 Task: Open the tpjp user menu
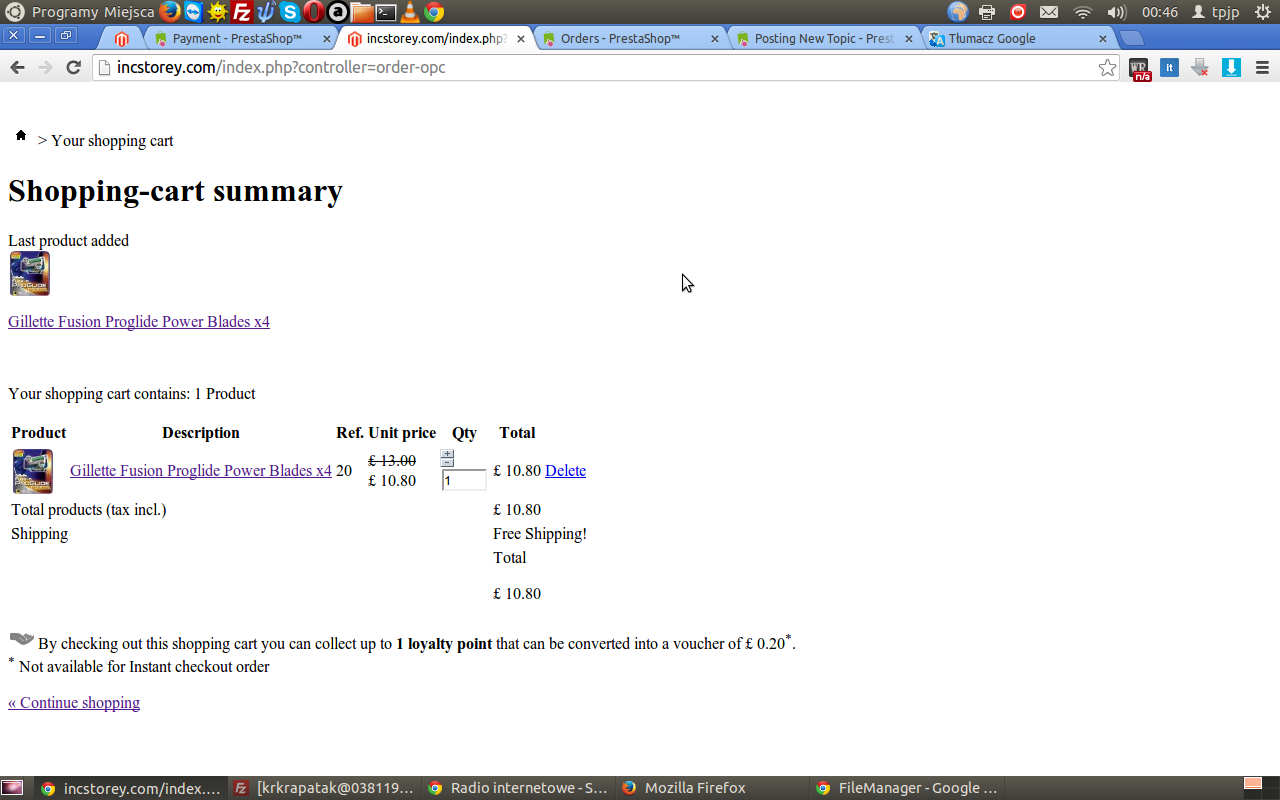(1216, 12)
